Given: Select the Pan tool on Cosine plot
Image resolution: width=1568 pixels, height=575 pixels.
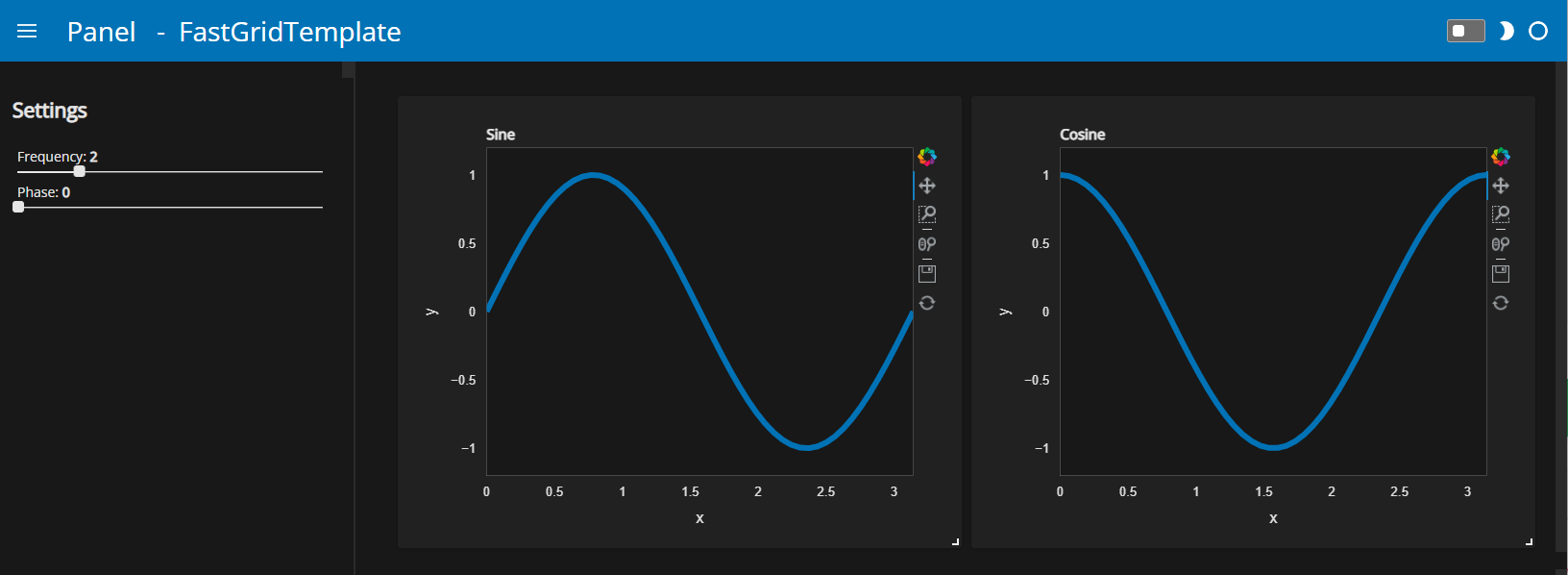Looking at the screenshot, I should click(1501, 186).
